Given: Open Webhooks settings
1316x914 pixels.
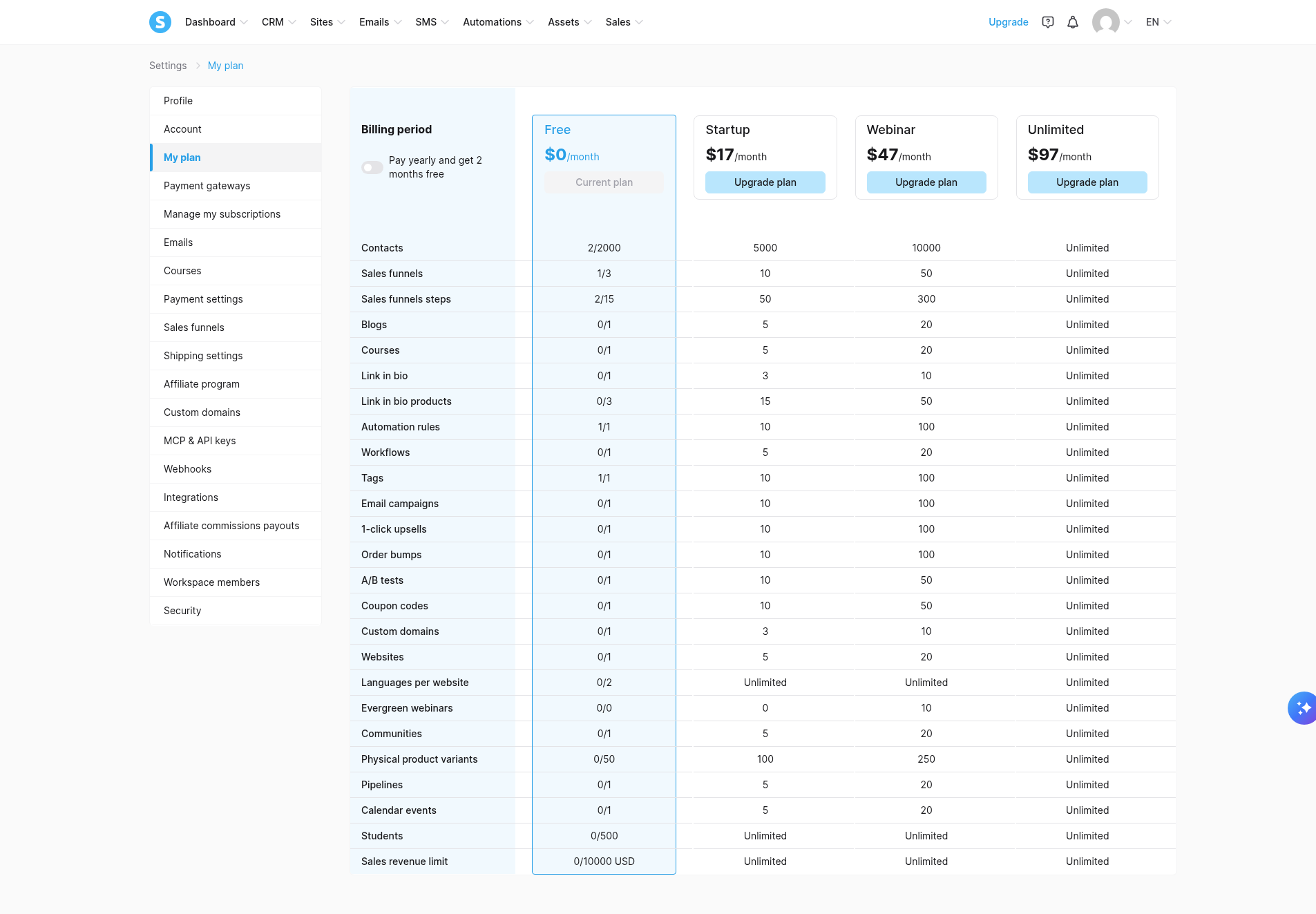Looking at the screenshot, I should coord(236,469).
